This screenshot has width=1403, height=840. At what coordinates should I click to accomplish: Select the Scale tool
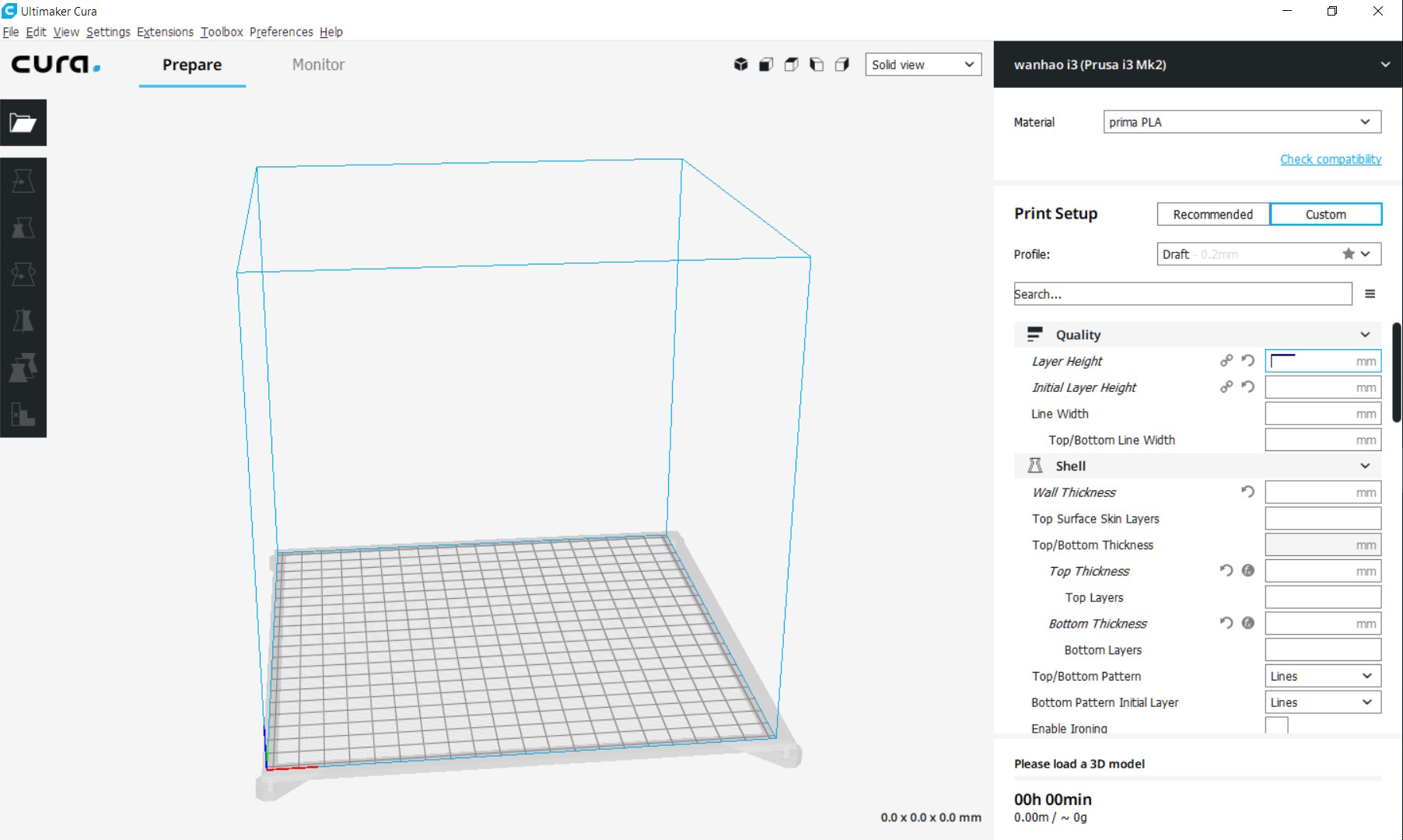coord(23,227)
